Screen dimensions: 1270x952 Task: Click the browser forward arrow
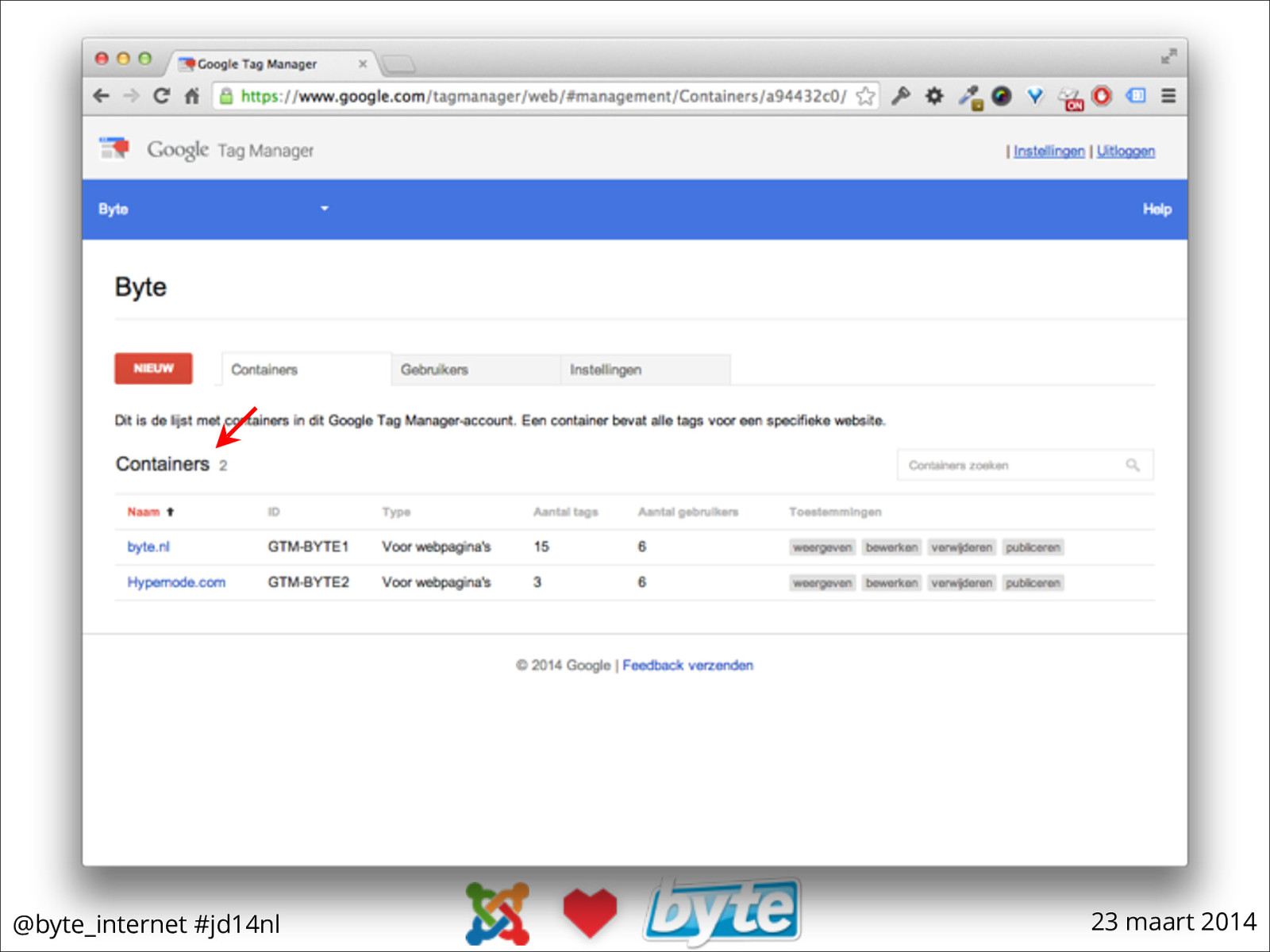(x=131, y=96)
